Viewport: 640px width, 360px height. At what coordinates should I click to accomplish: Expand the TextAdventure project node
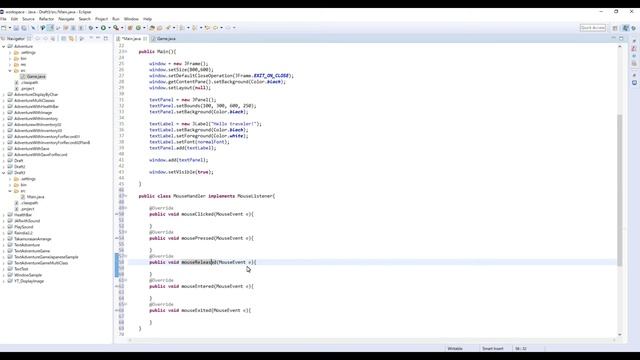[x=4, y=245]
